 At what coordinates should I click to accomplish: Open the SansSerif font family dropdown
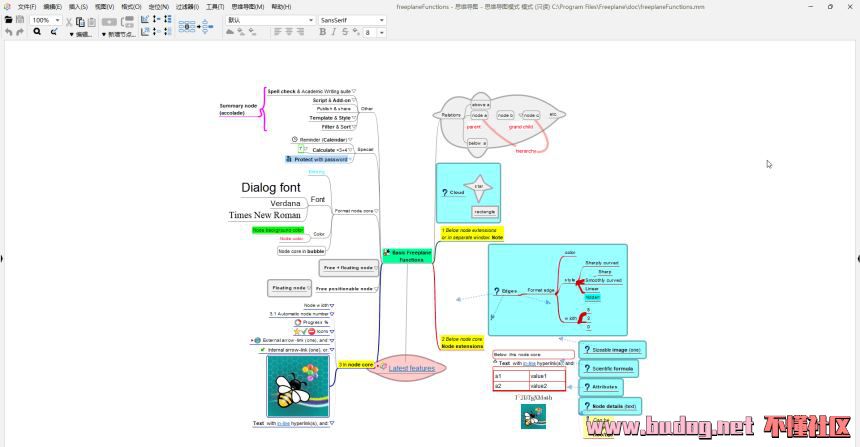click(x=381, y=20)
